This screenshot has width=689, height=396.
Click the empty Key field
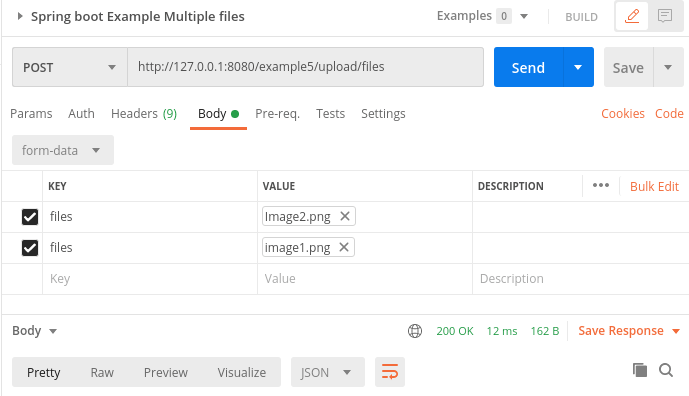point(150,279)
